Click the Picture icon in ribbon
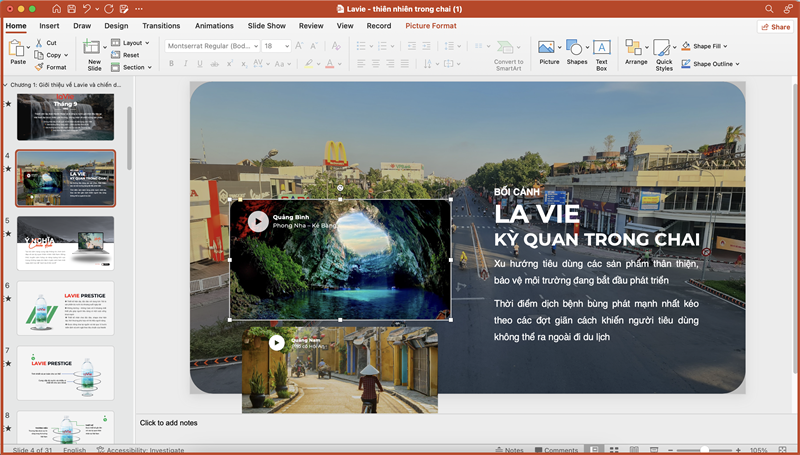800x455 pixels. point(547,50)
